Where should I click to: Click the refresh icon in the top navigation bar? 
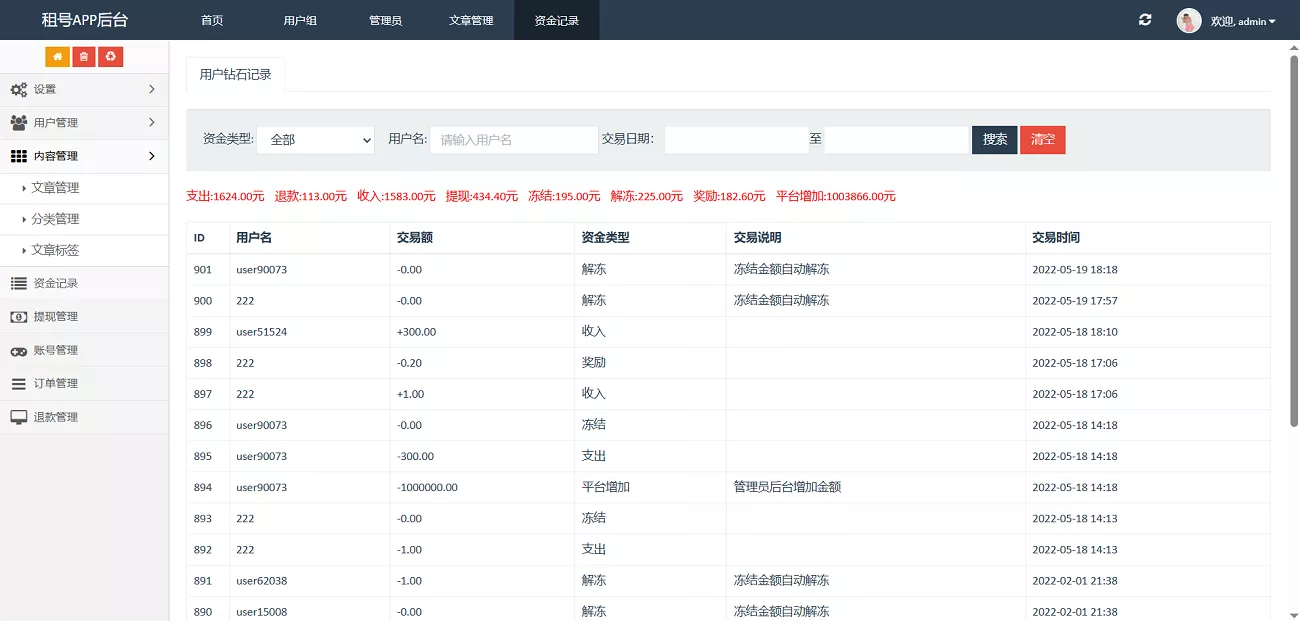point(1145,20)
